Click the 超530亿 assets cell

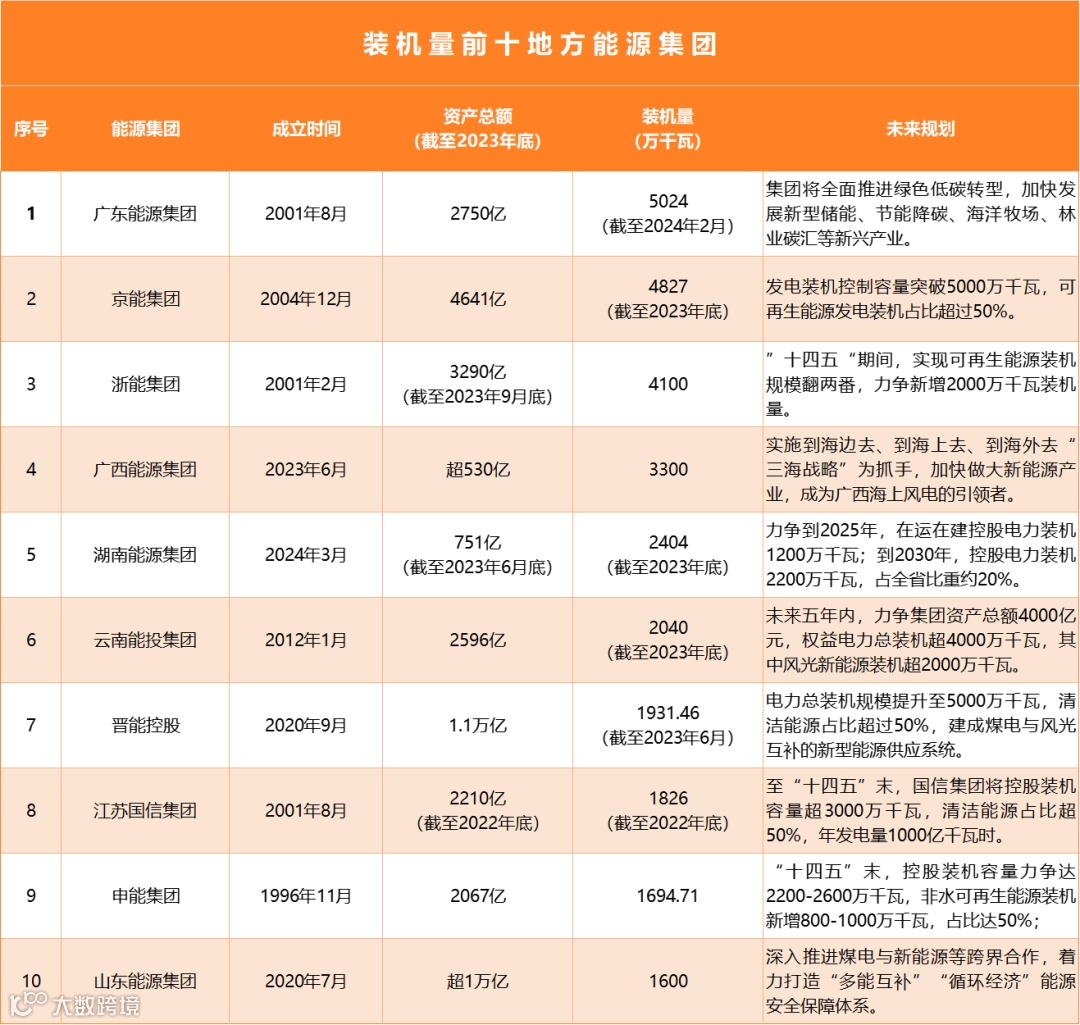pyautogui.click(x=478, y=470)
